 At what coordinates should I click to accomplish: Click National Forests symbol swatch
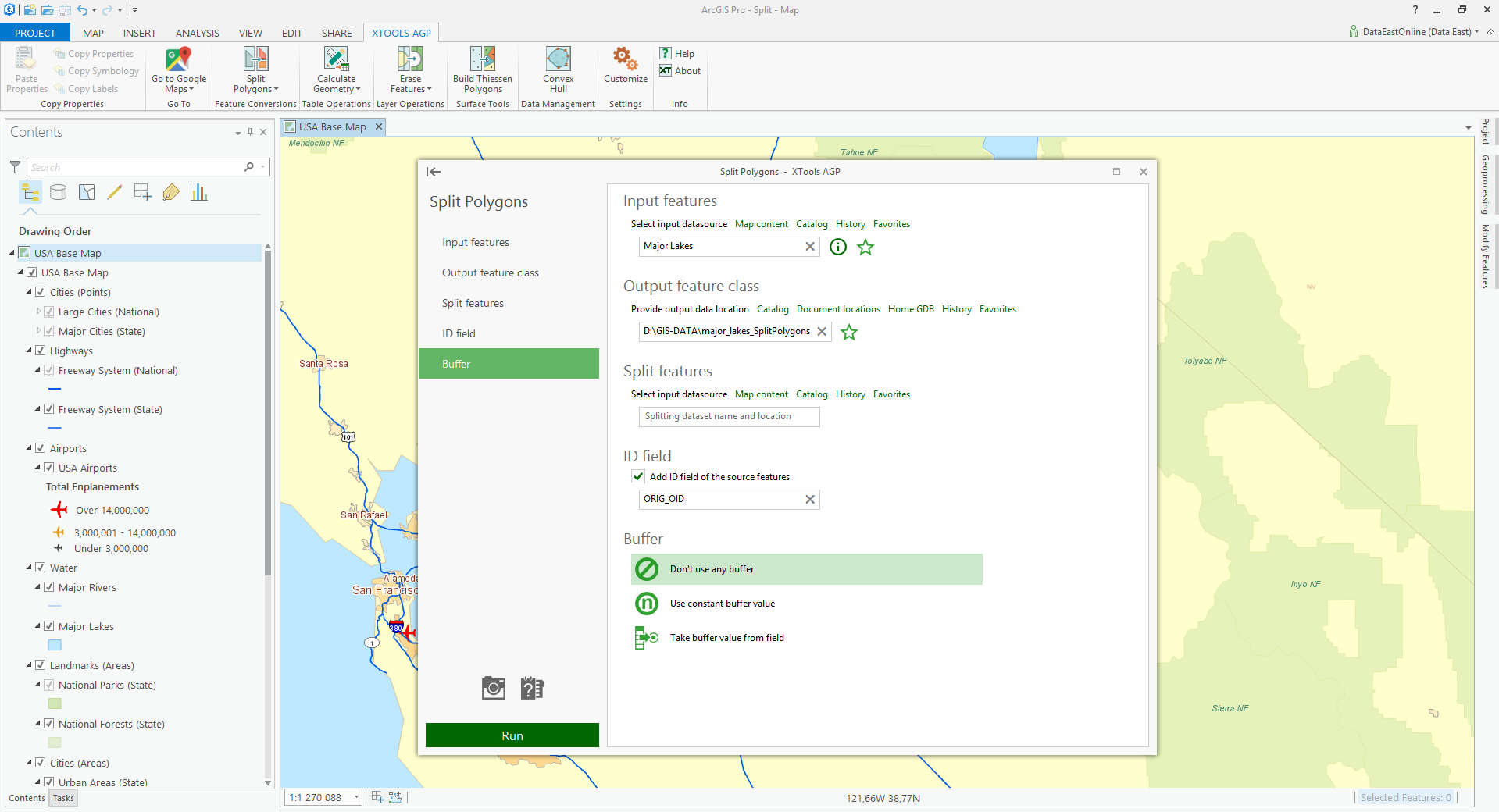(55, 743)
